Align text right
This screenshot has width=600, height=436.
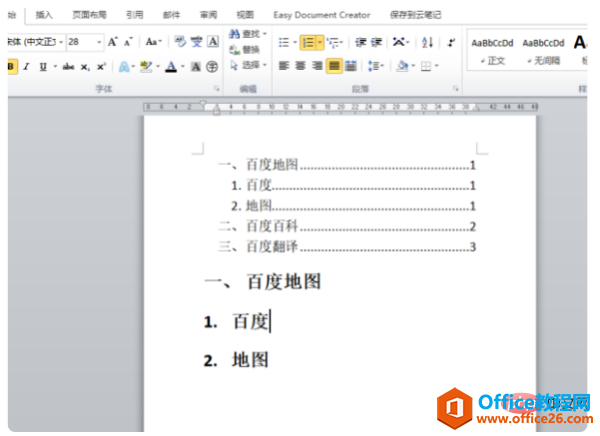pyautogui.click(x=317, y=66)
